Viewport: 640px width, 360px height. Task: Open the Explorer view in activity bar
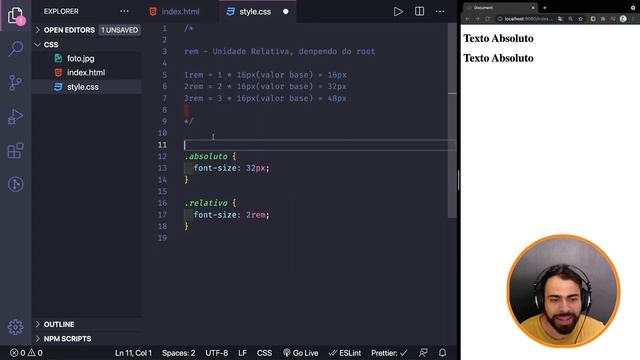click(x=16, y=16)
